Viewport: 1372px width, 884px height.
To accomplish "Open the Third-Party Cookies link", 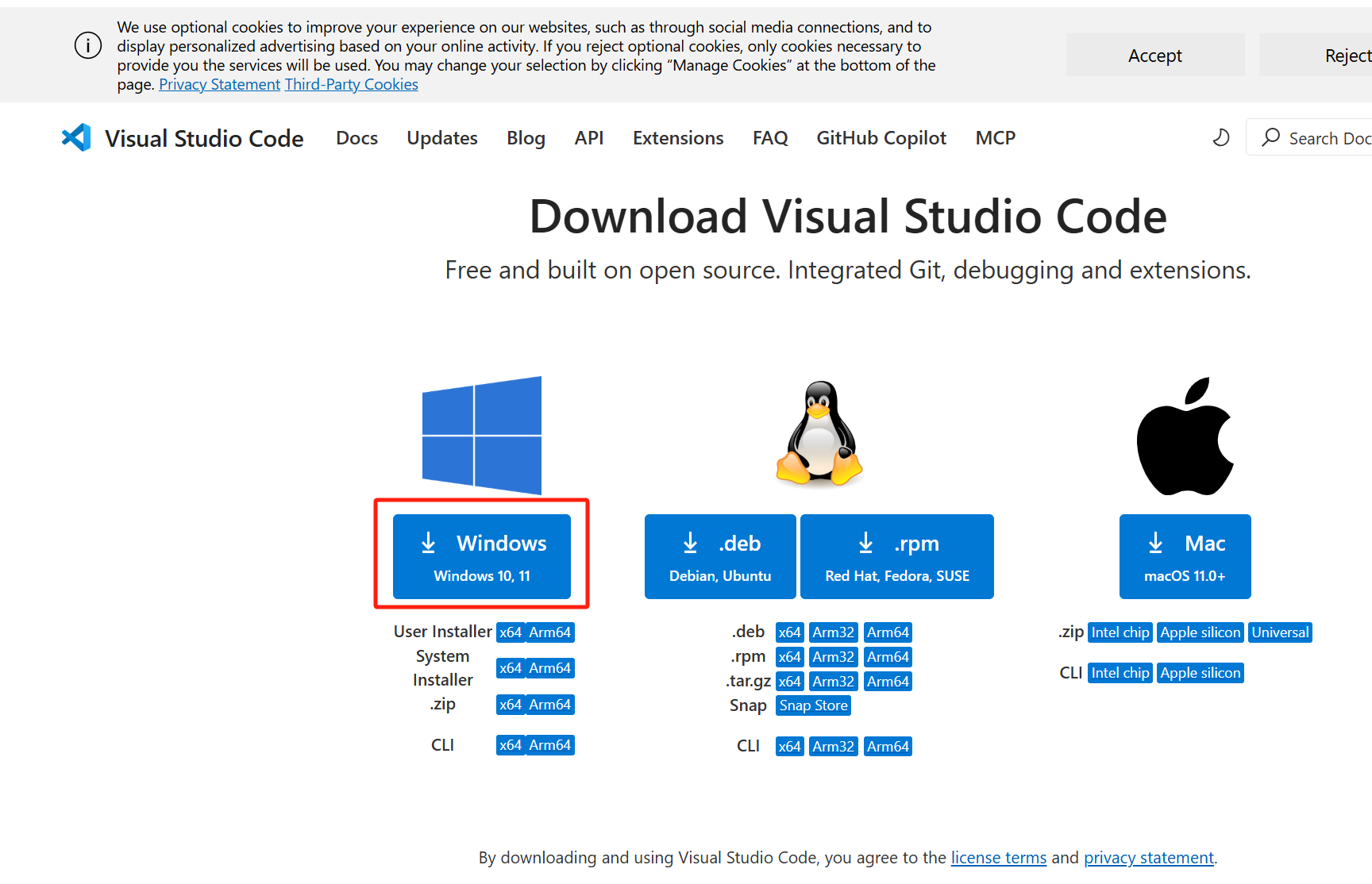I will [x=352, y=84].
